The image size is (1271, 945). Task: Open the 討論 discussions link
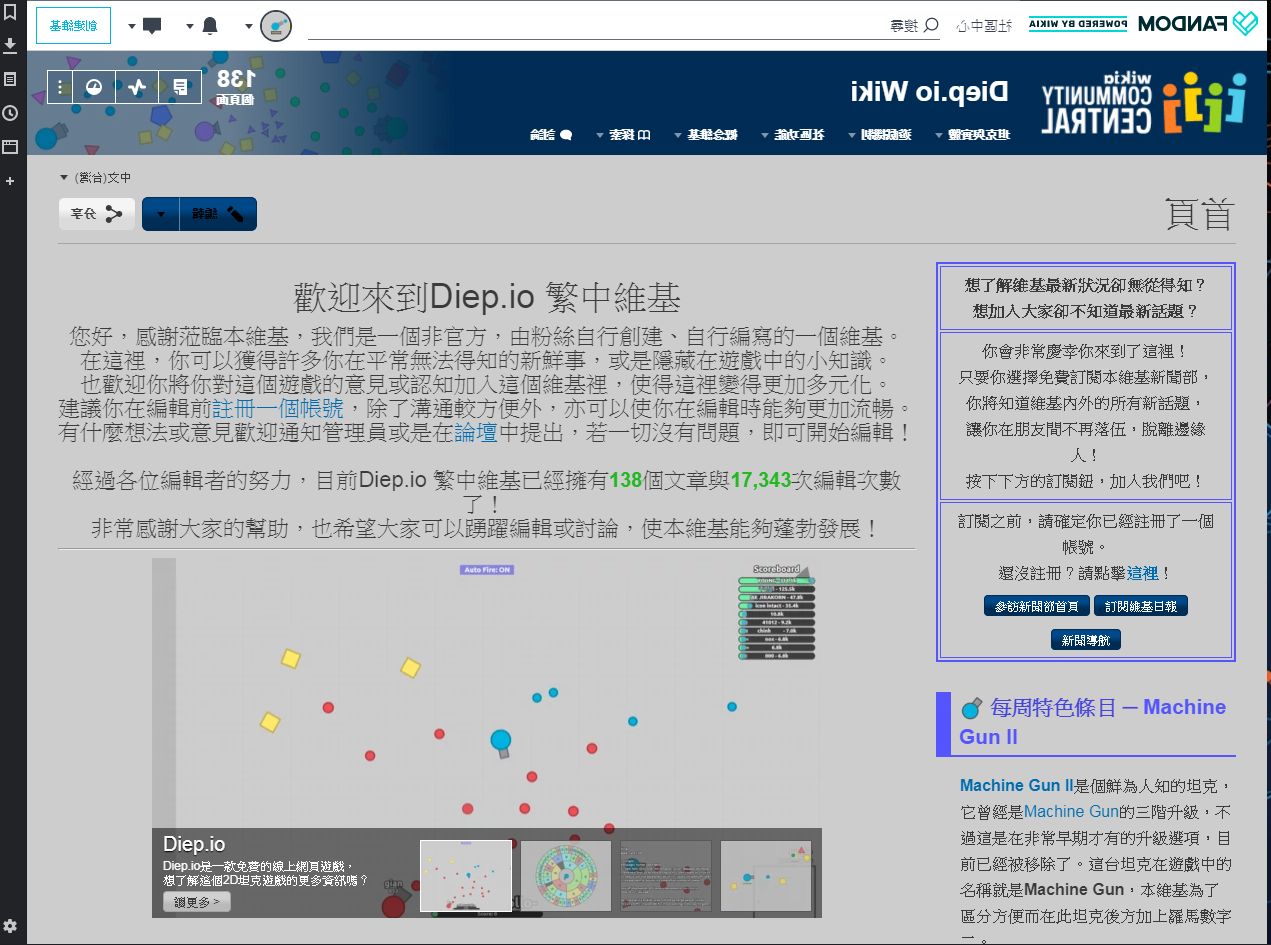tap(553, 135)
